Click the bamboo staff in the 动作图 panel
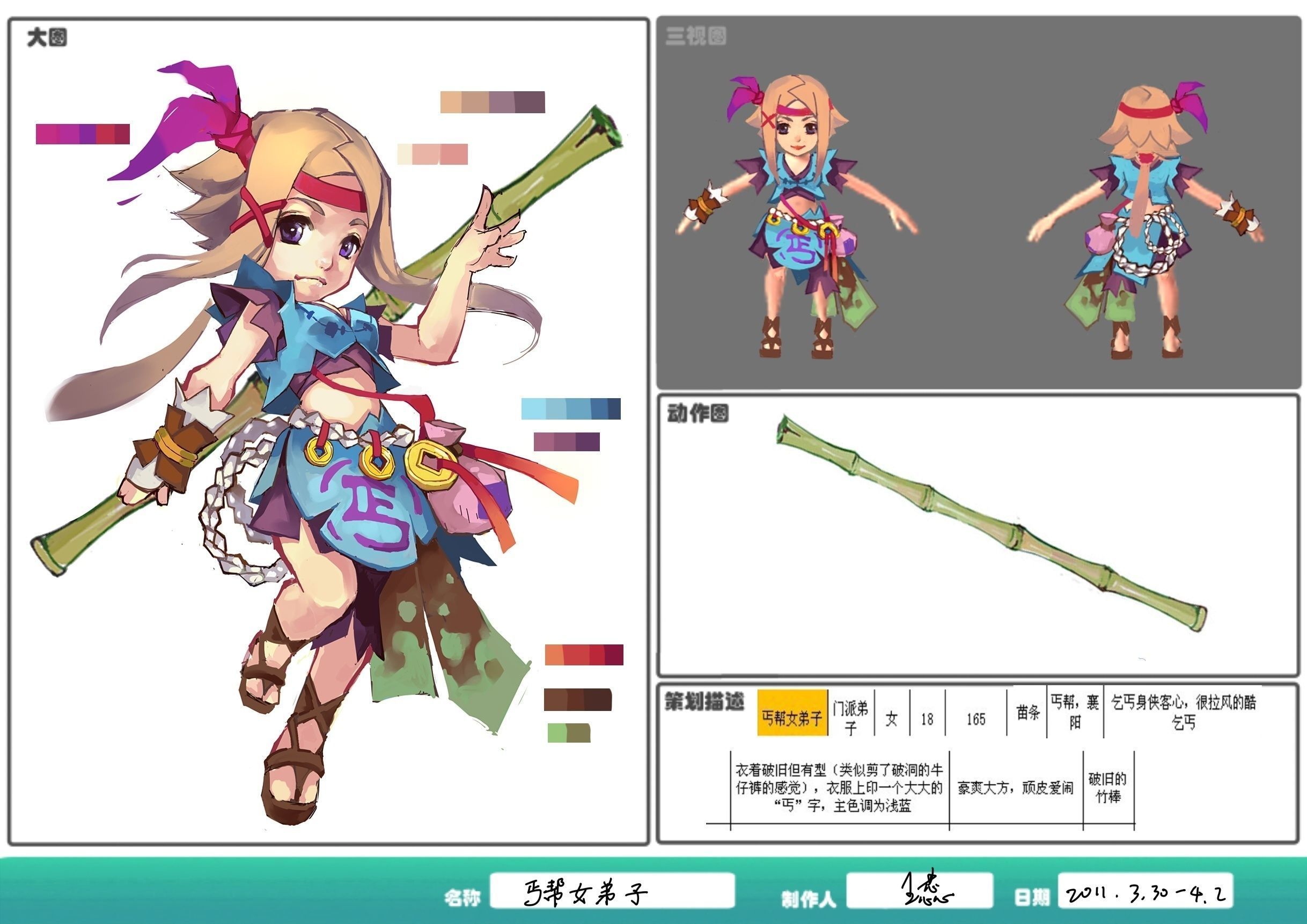The image size is (1307, 924). [992, 523]
